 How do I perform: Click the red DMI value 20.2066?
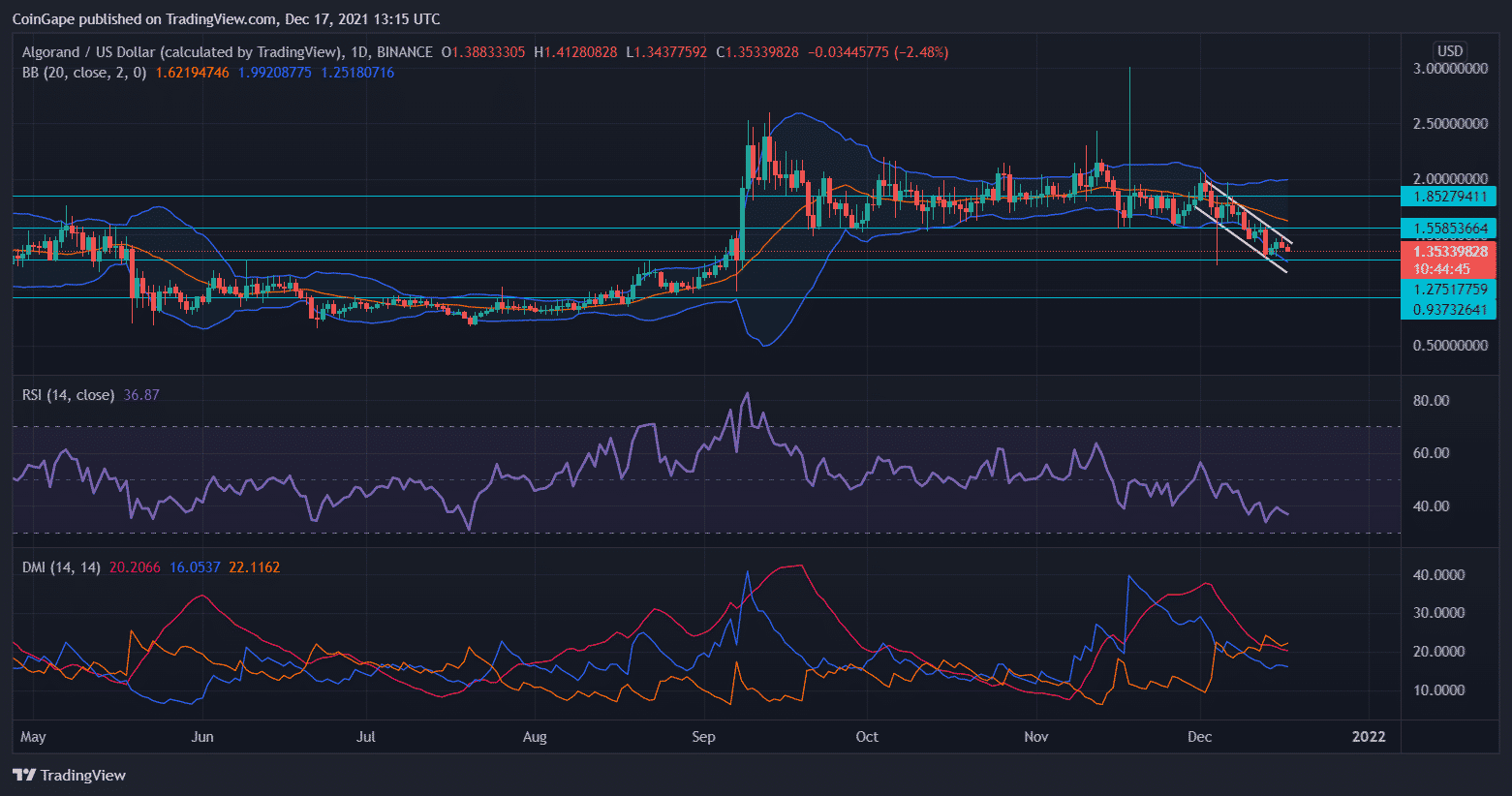pyautogui.click(x=135, y=567)
